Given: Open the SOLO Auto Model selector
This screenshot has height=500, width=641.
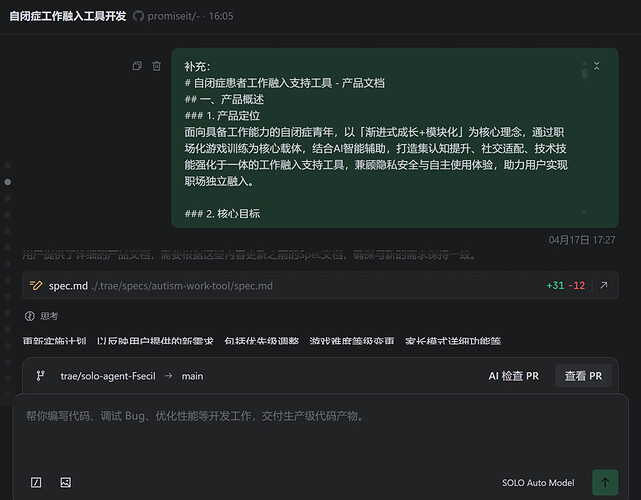Looking at the screenshot, I should click(x=538, y=483).
